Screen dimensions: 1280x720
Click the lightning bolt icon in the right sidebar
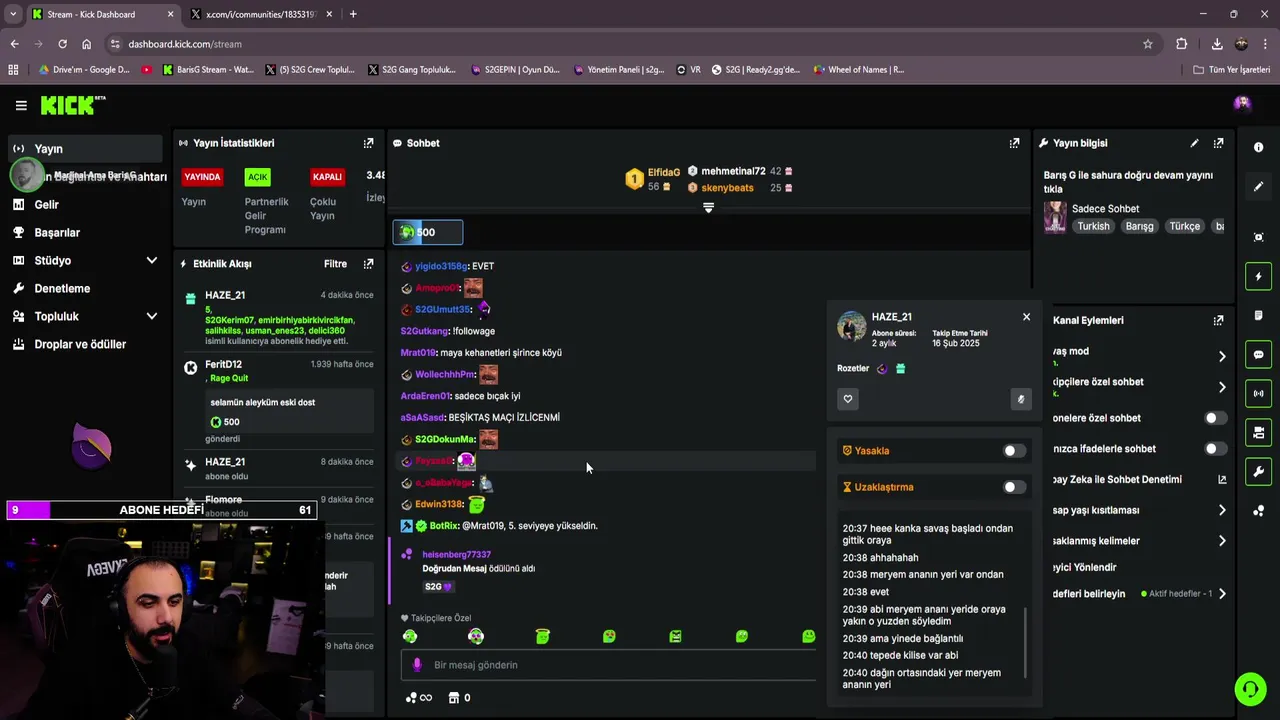coord(1258,276)
